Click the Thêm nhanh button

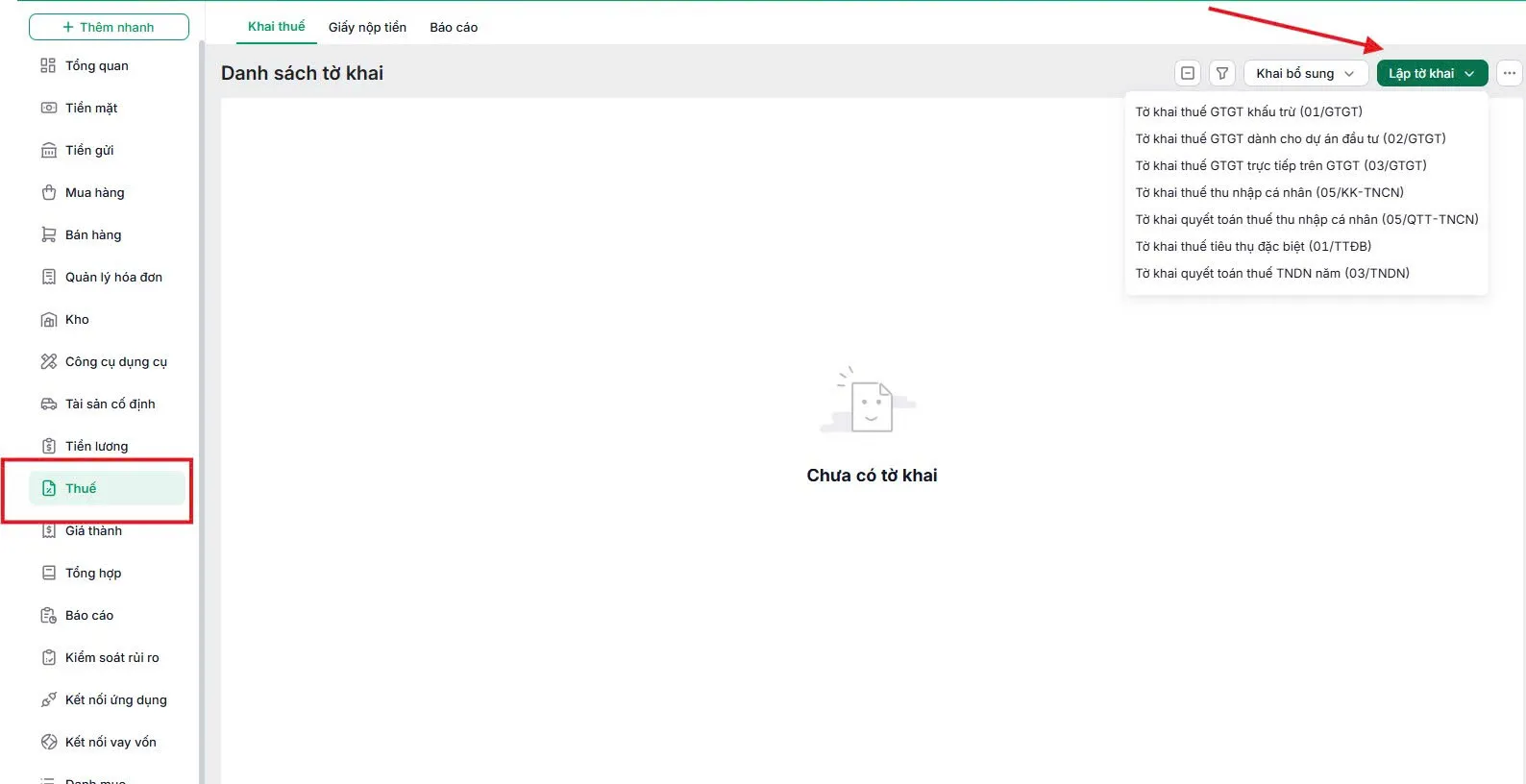[x=109, y=27]
